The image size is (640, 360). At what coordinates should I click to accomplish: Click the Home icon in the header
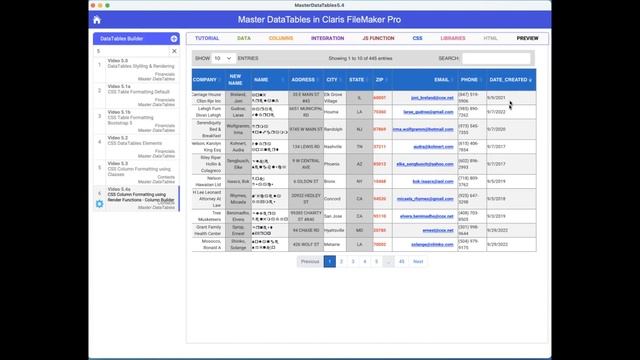97,20
